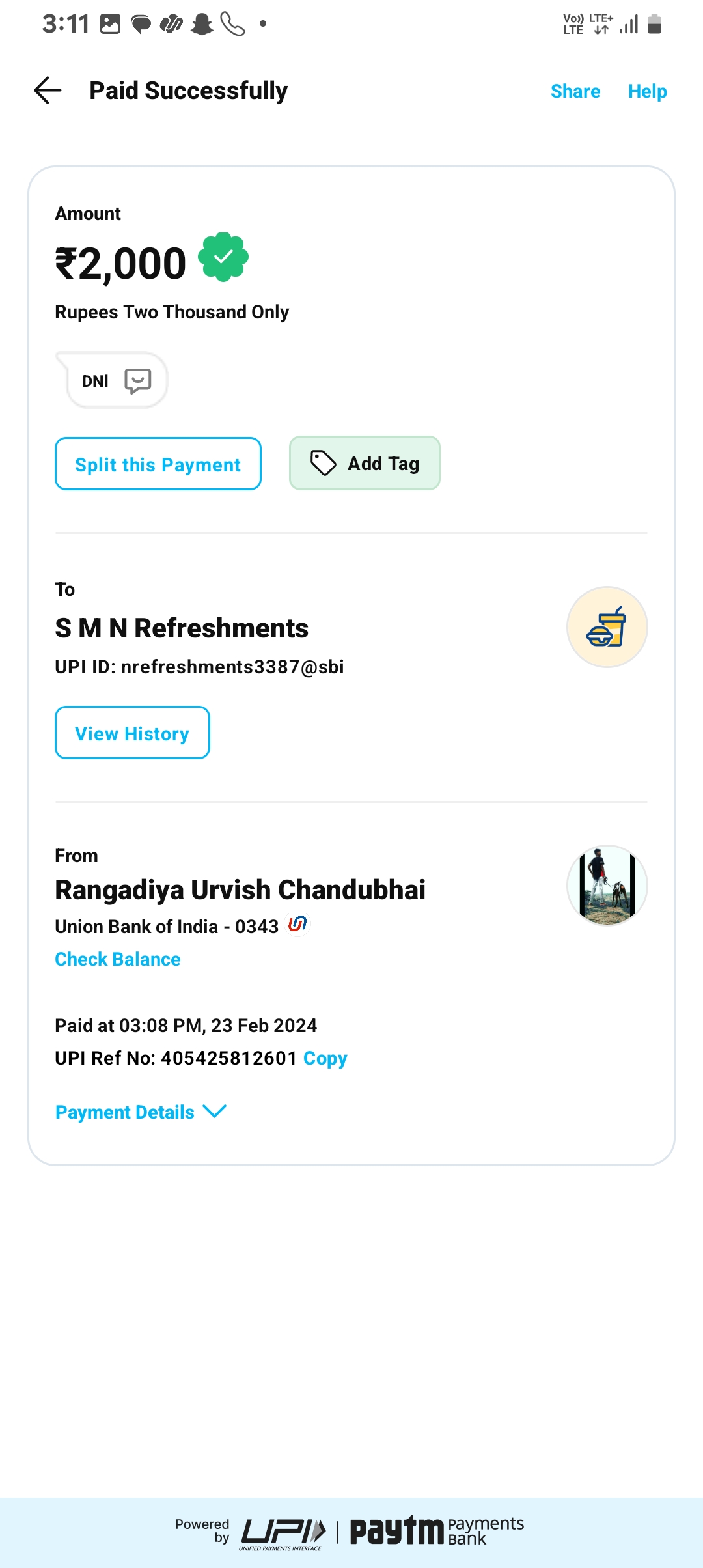Tap the UPI ID nrefreshments3387@sbi text
Screen dimensions: 703x1568
pos(199,667)
